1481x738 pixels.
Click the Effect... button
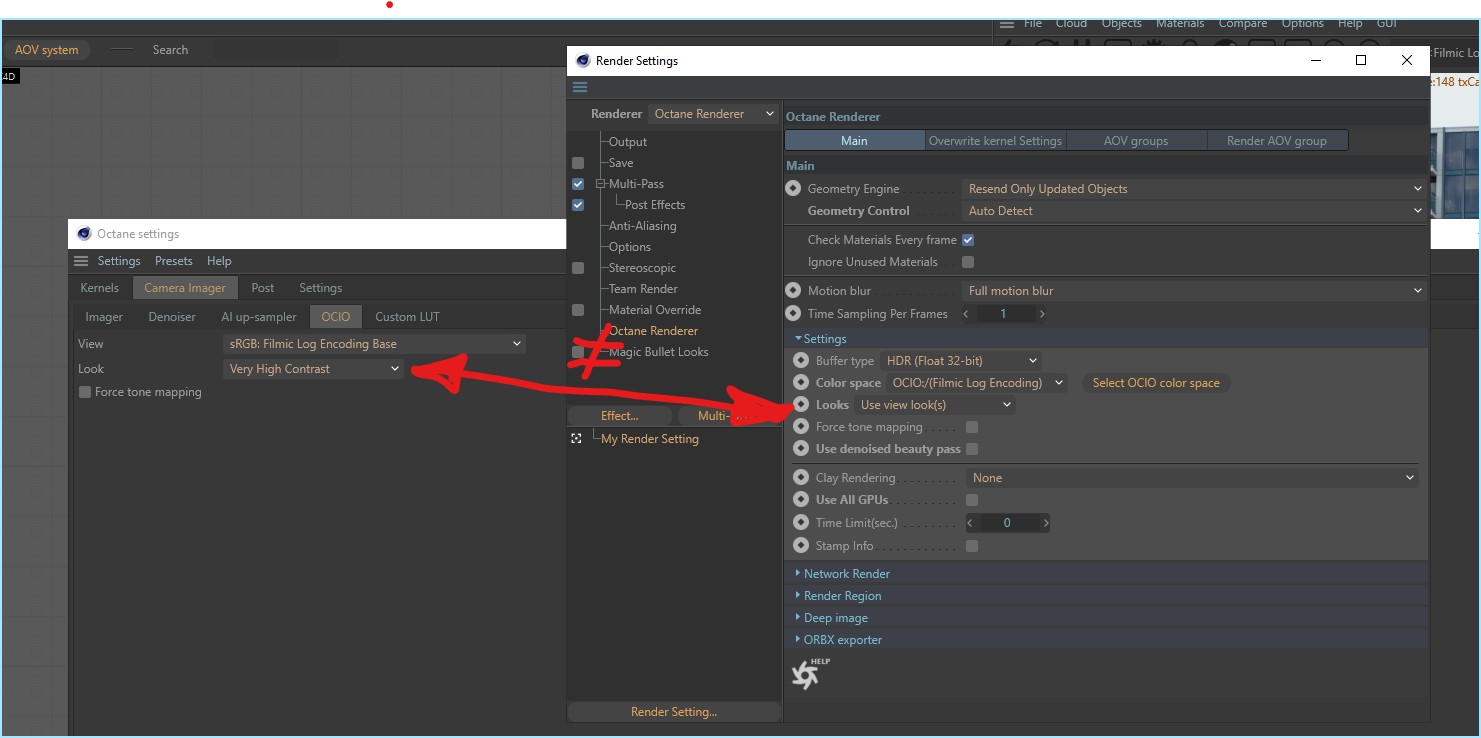620,416
